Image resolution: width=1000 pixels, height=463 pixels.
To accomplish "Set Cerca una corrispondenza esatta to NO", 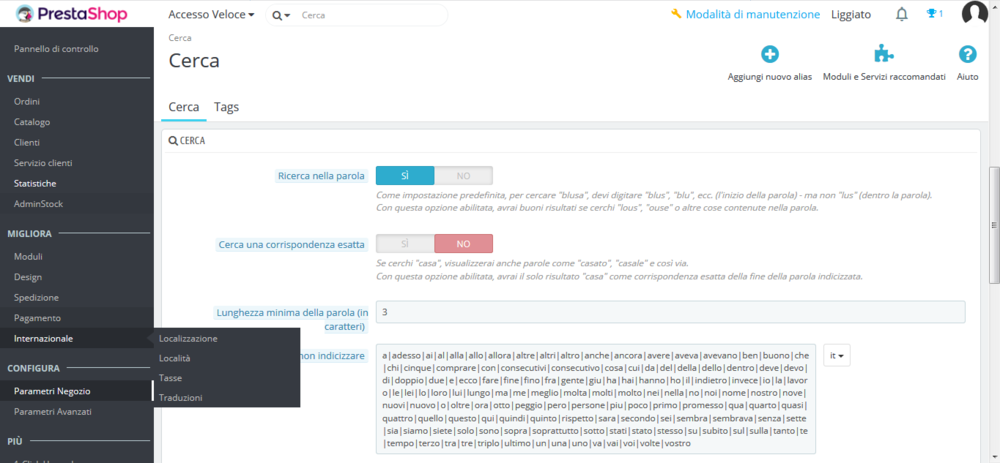I will pos(464,244).
